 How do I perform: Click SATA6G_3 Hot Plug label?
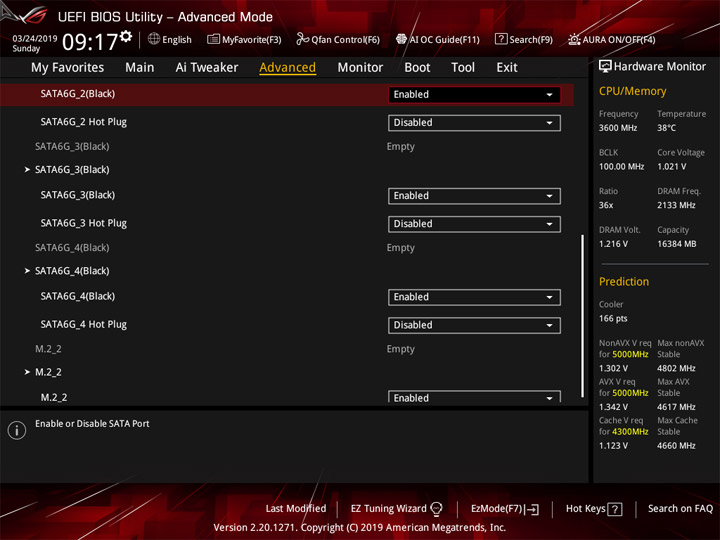[84, 223]
